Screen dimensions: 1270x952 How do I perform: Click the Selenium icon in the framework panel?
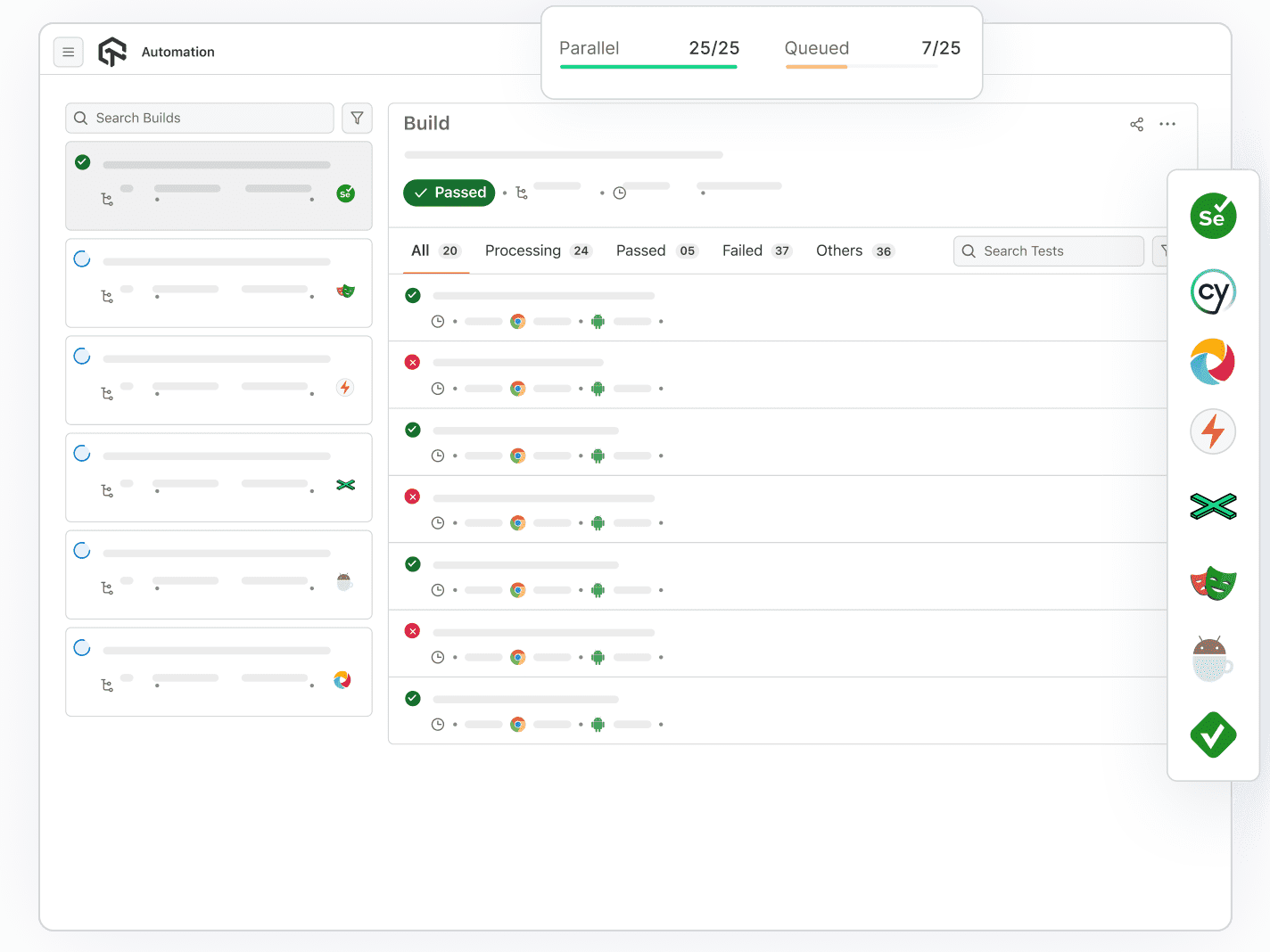pos(1213,217)
